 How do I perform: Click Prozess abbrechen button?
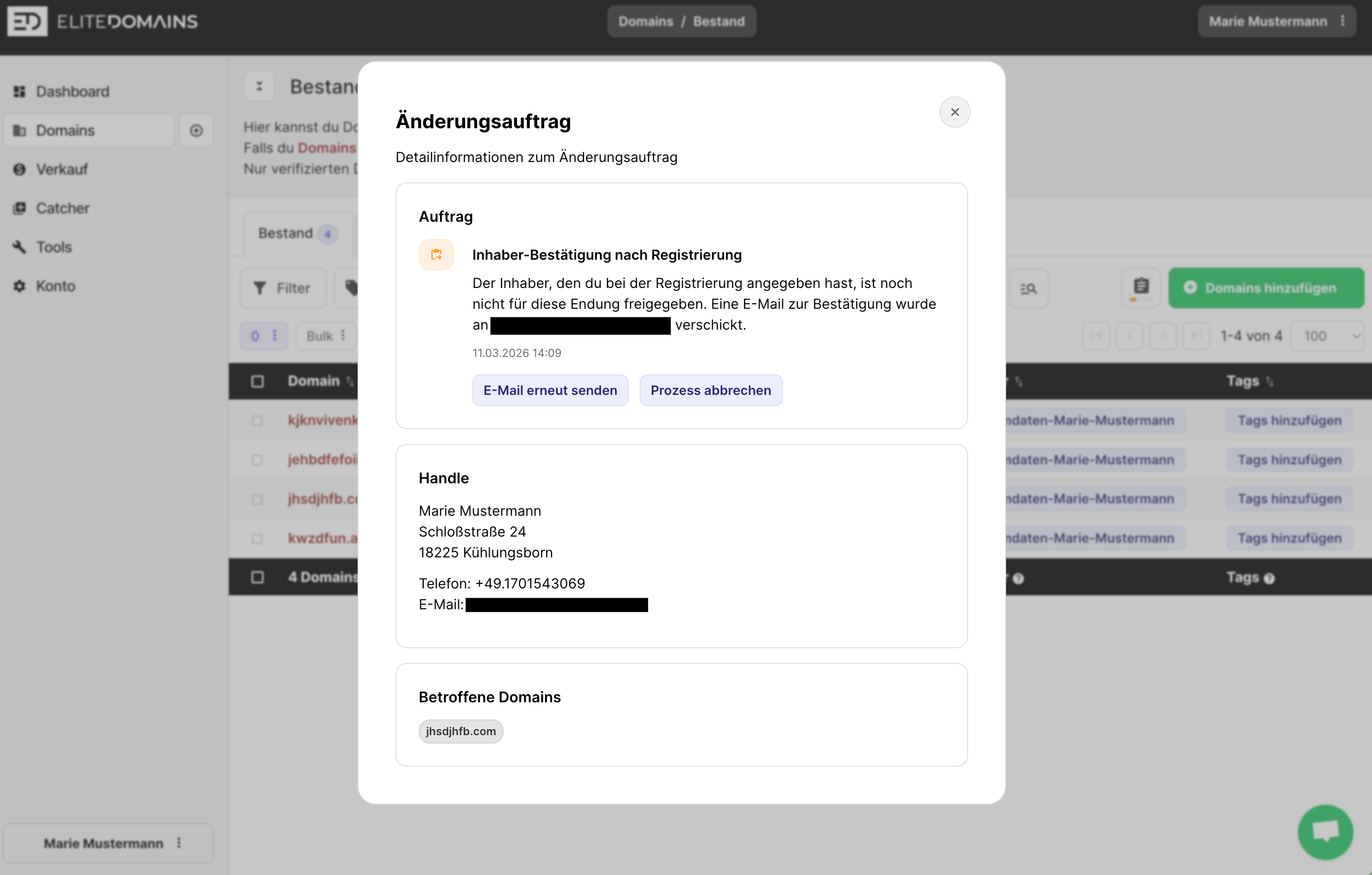[x=711, y=390]
